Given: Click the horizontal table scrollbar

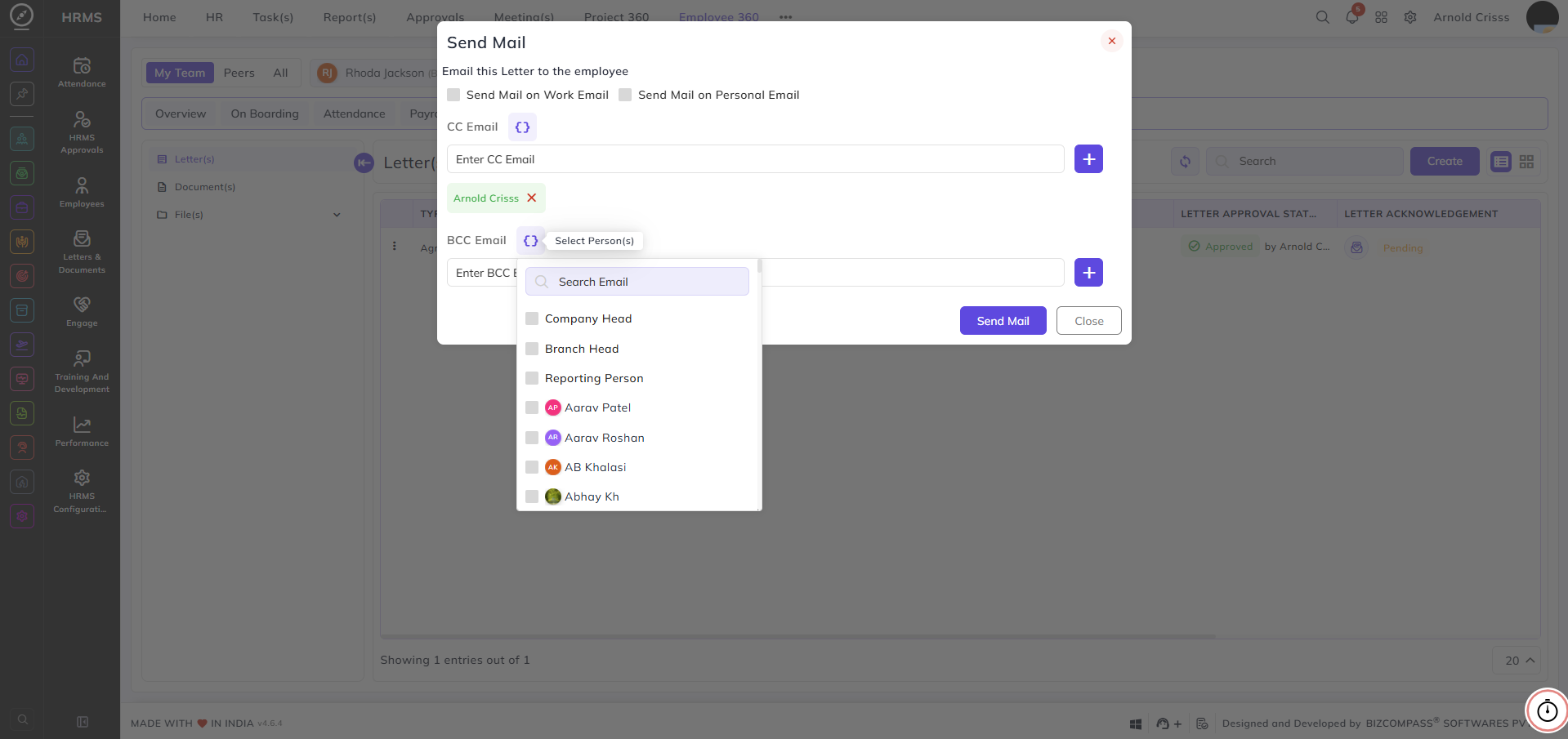Looking at the screenshot, I should click(x=797, y=635).
